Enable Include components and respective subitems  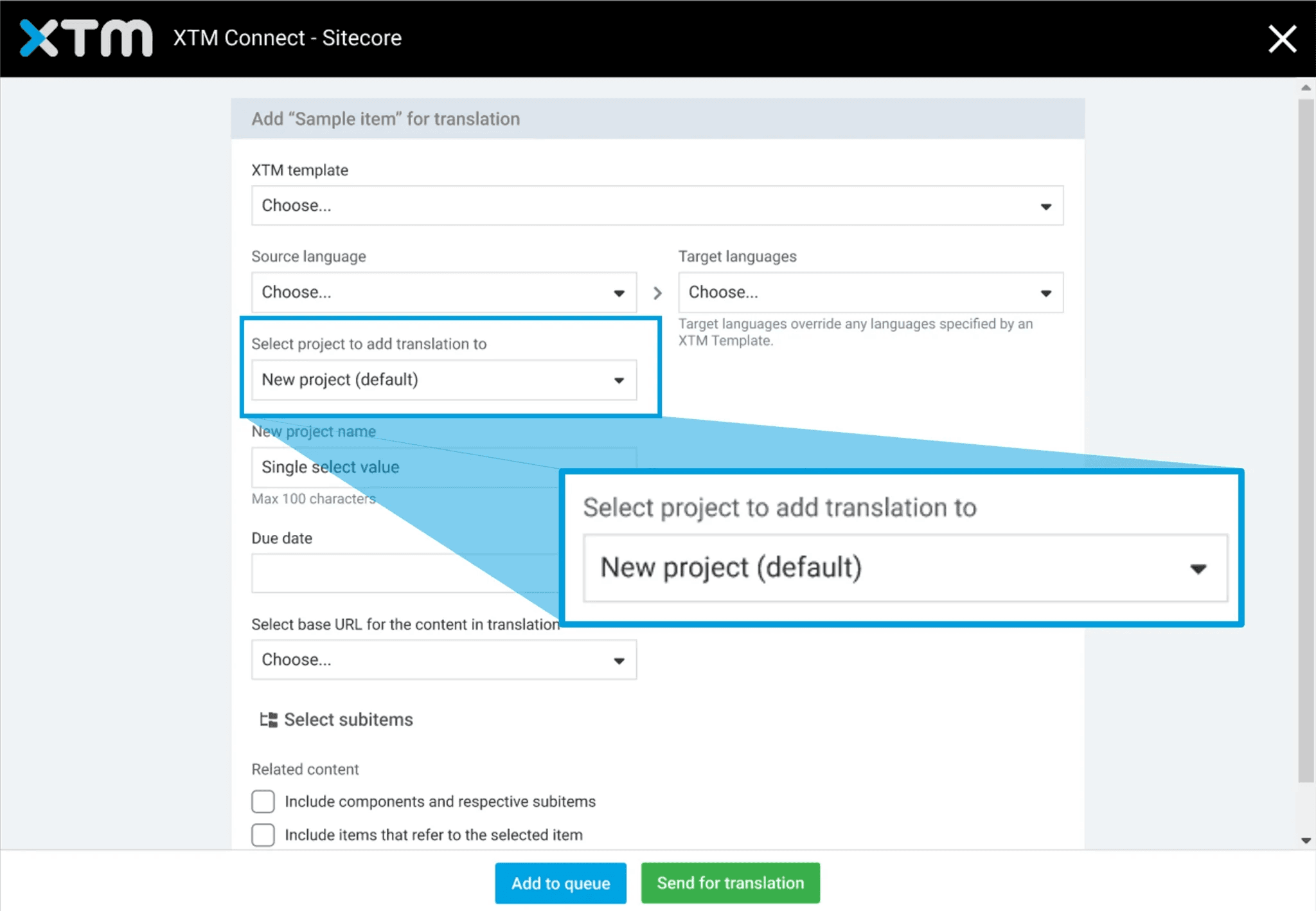(263, 801)
